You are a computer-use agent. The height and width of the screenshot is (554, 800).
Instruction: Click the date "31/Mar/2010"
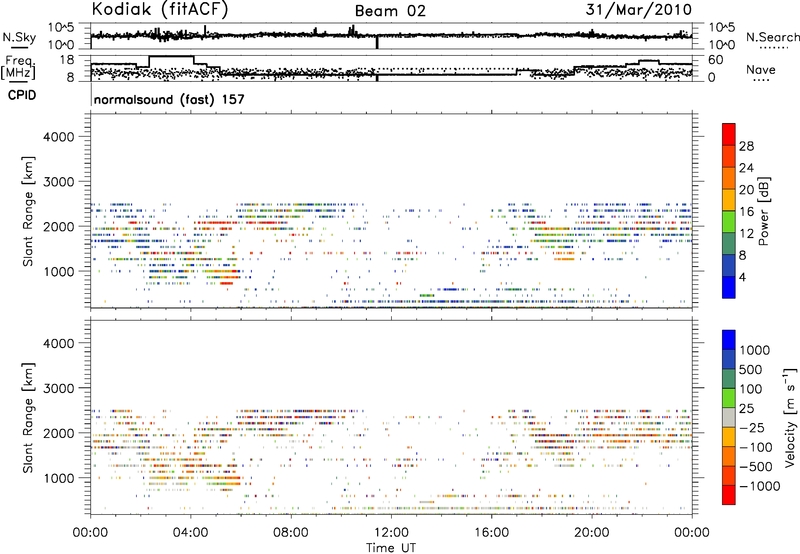pyautogui.click(x=639, y=10)
